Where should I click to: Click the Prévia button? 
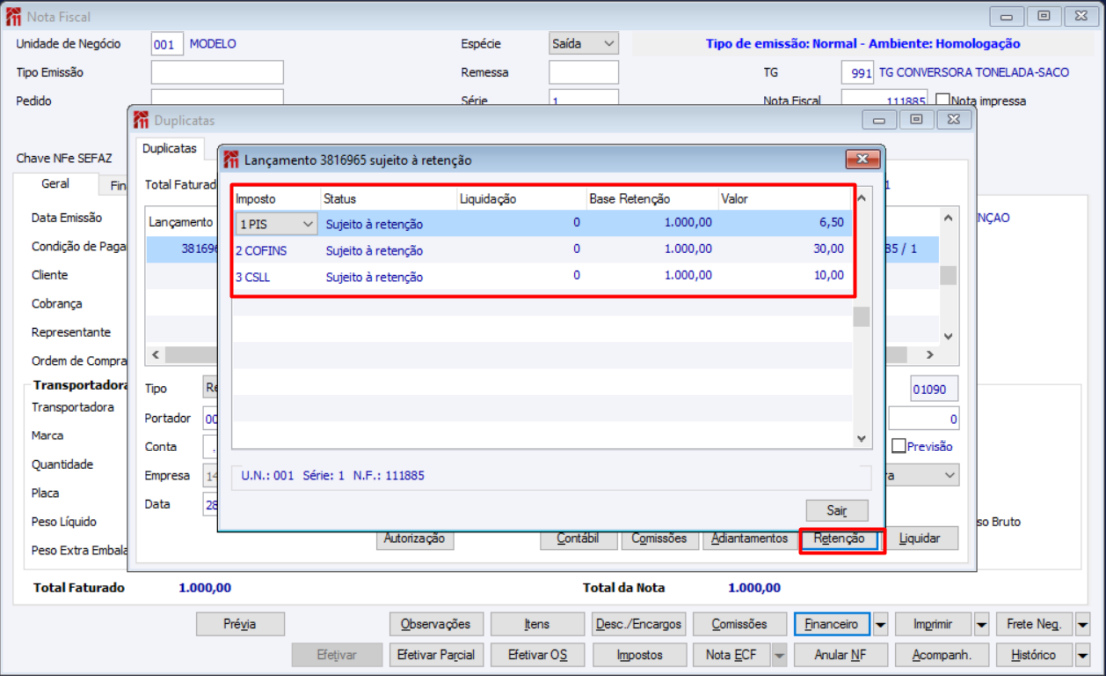click(240, 624)
